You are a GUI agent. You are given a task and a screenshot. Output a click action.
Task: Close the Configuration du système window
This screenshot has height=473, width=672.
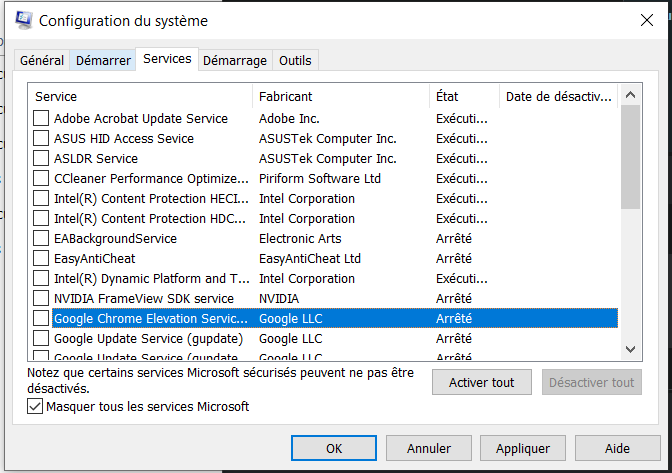tap(645, 20)
